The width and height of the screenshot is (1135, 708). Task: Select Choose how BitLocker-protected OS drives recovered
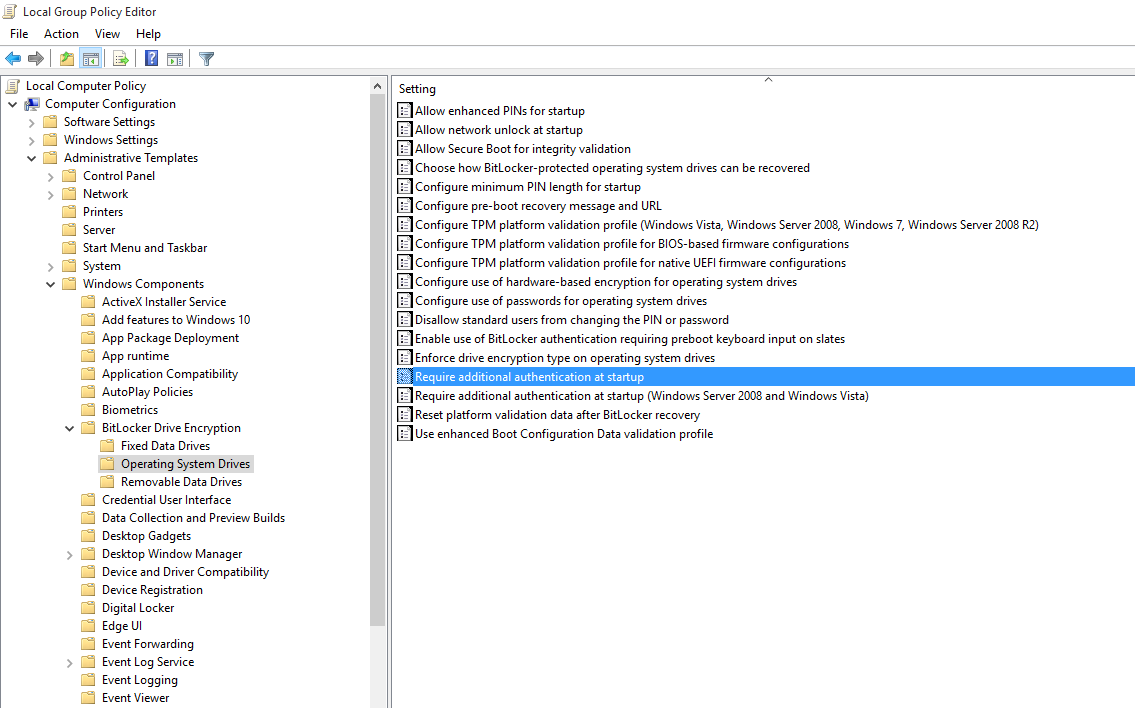[612, 168]
